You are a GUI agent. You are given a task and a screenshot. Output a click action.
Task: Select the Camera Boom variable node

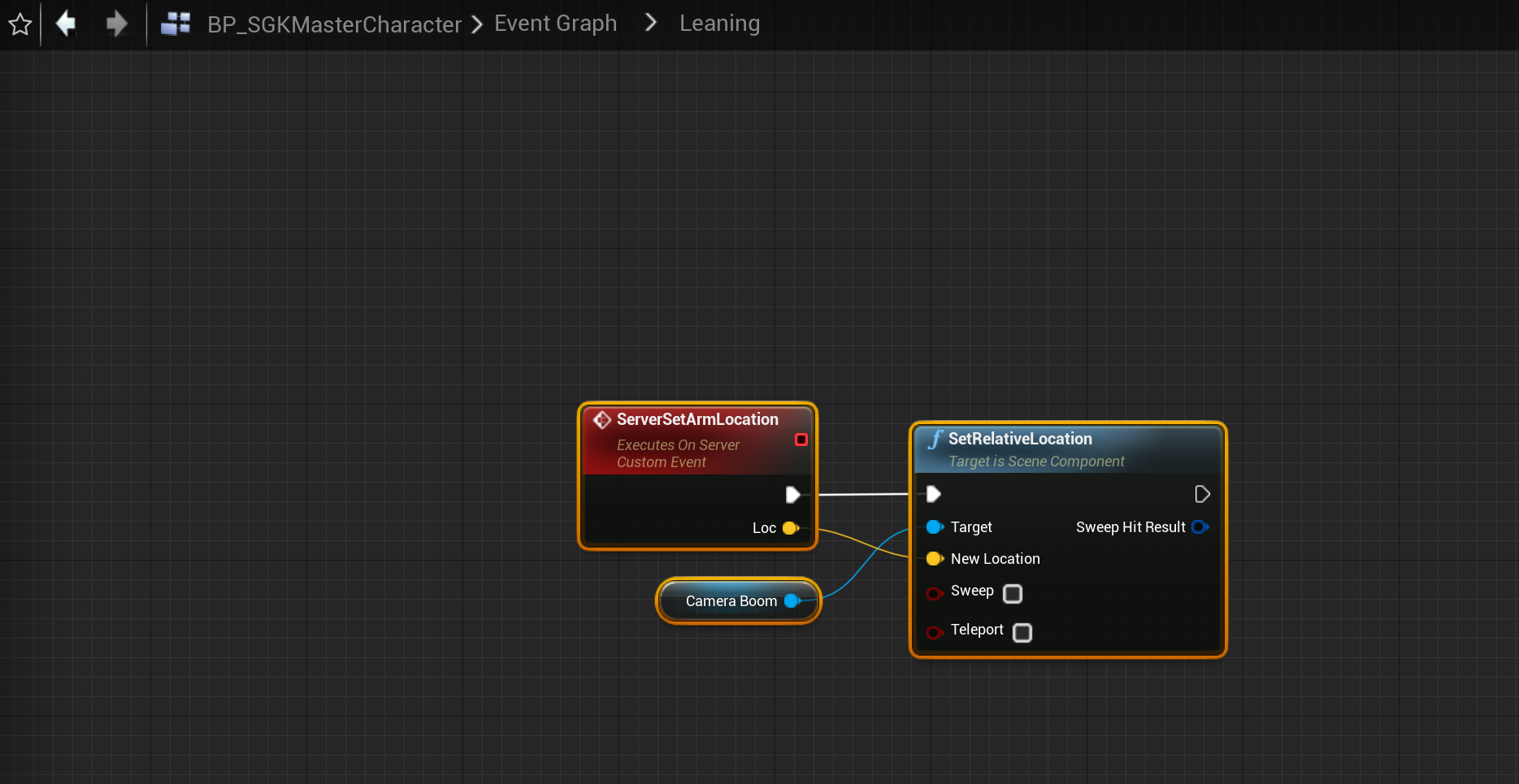[x=730, y=601]
